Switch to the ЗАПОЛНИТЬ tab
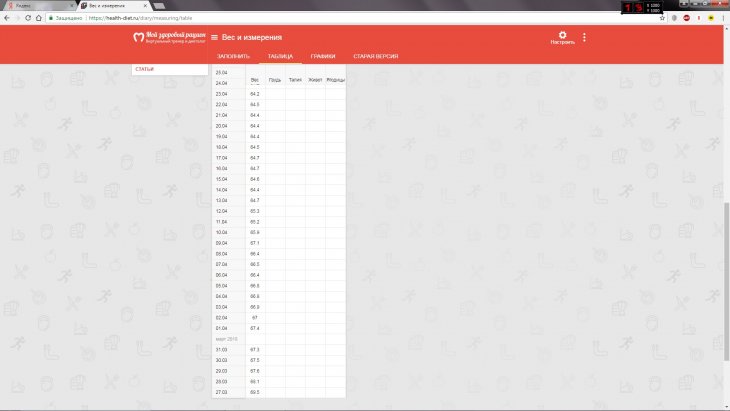The width and height of the screenshot is (730, 411). click(x=233, y=56)
